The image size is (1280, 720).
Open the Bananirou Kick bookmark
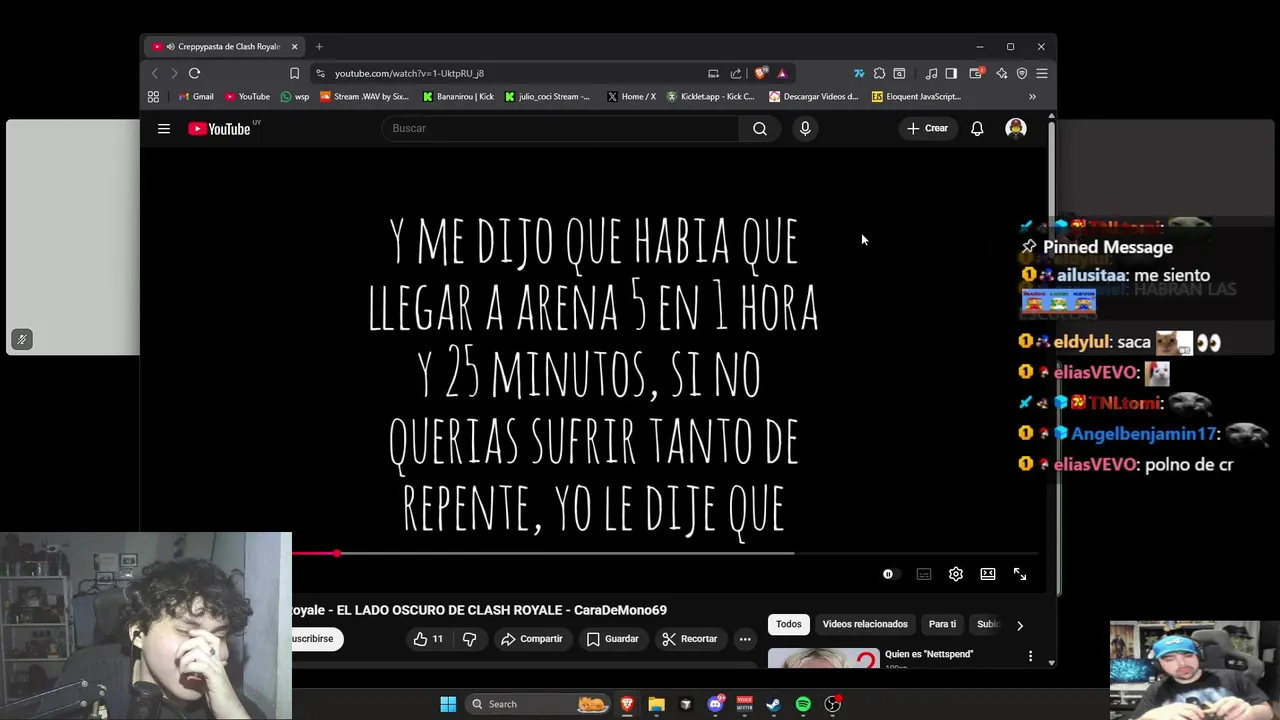tap(458, 97)
